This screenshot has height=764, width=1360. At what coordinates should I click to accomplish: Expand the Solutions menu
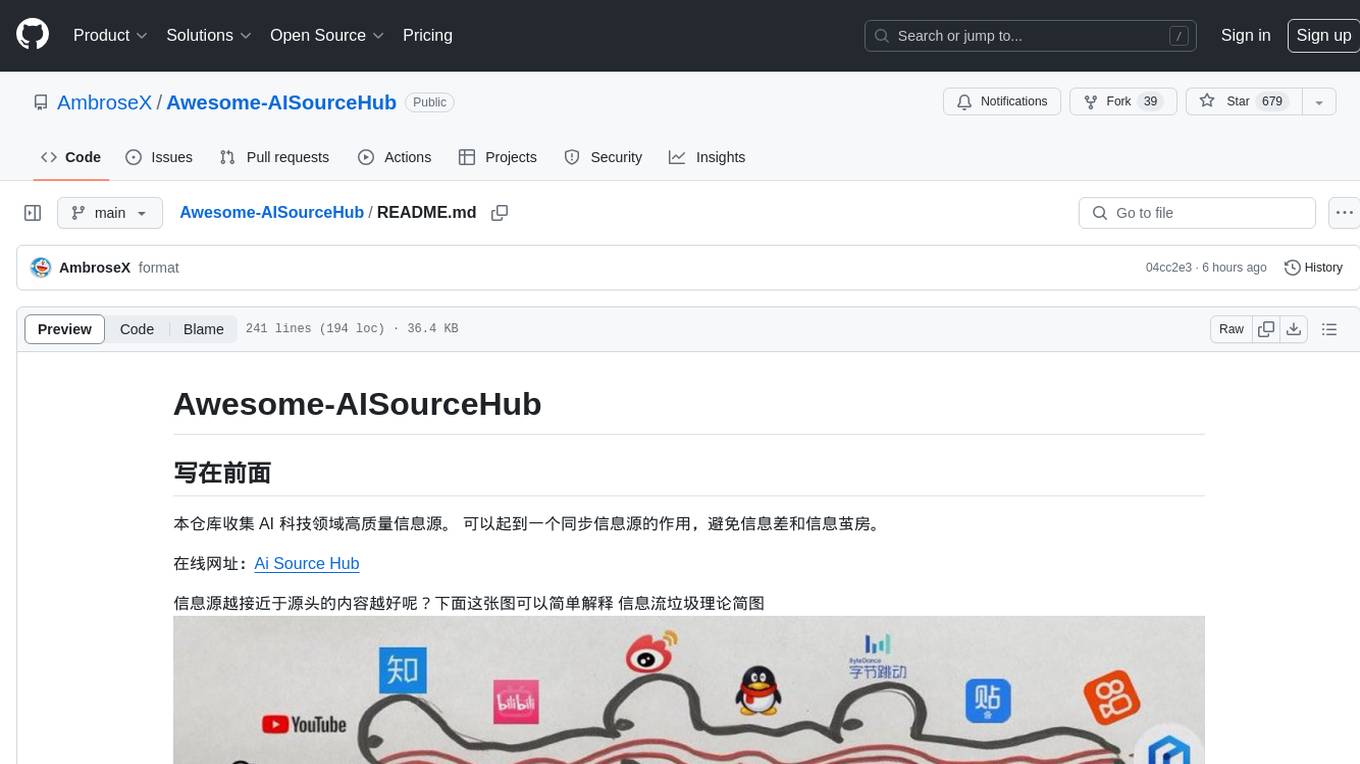pos(208,35)
